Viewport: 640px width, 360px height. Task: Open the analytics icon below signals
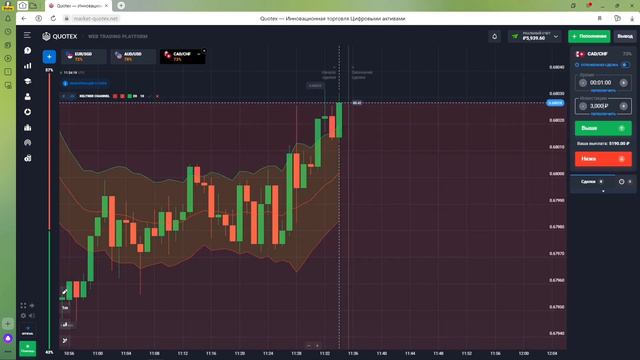click(x=27, y=158)
